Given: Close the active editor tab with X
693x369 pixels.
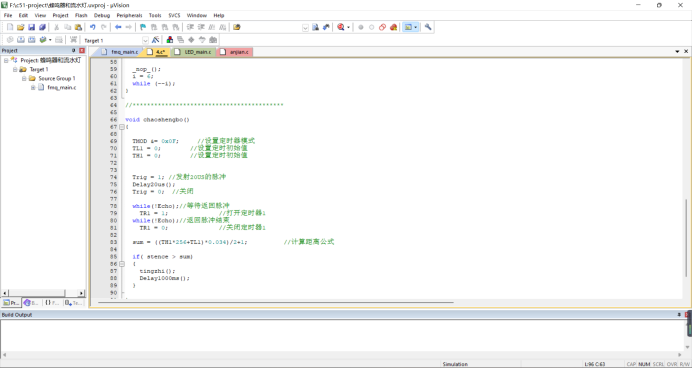Looking at the screenshot, I should pos(686,52).
